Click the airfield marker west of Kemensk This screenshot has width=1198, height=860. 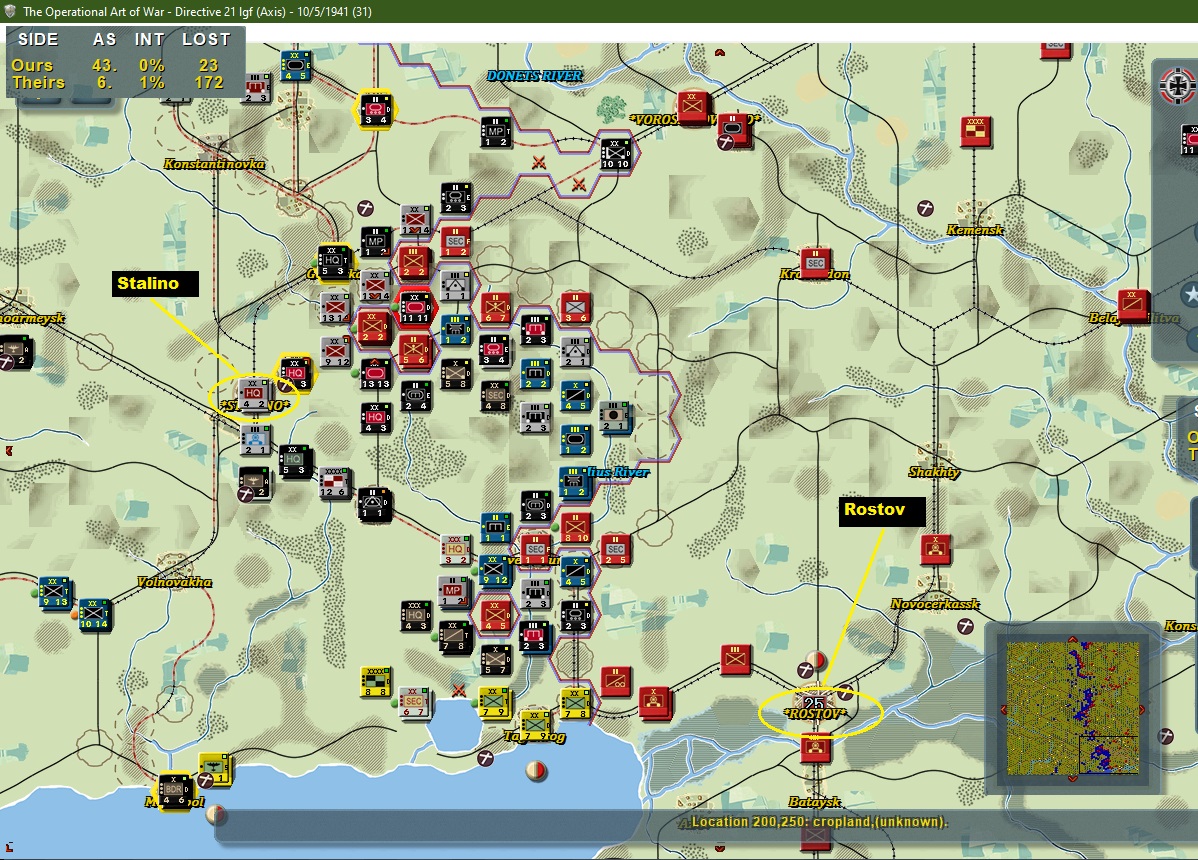coord(925,208)
